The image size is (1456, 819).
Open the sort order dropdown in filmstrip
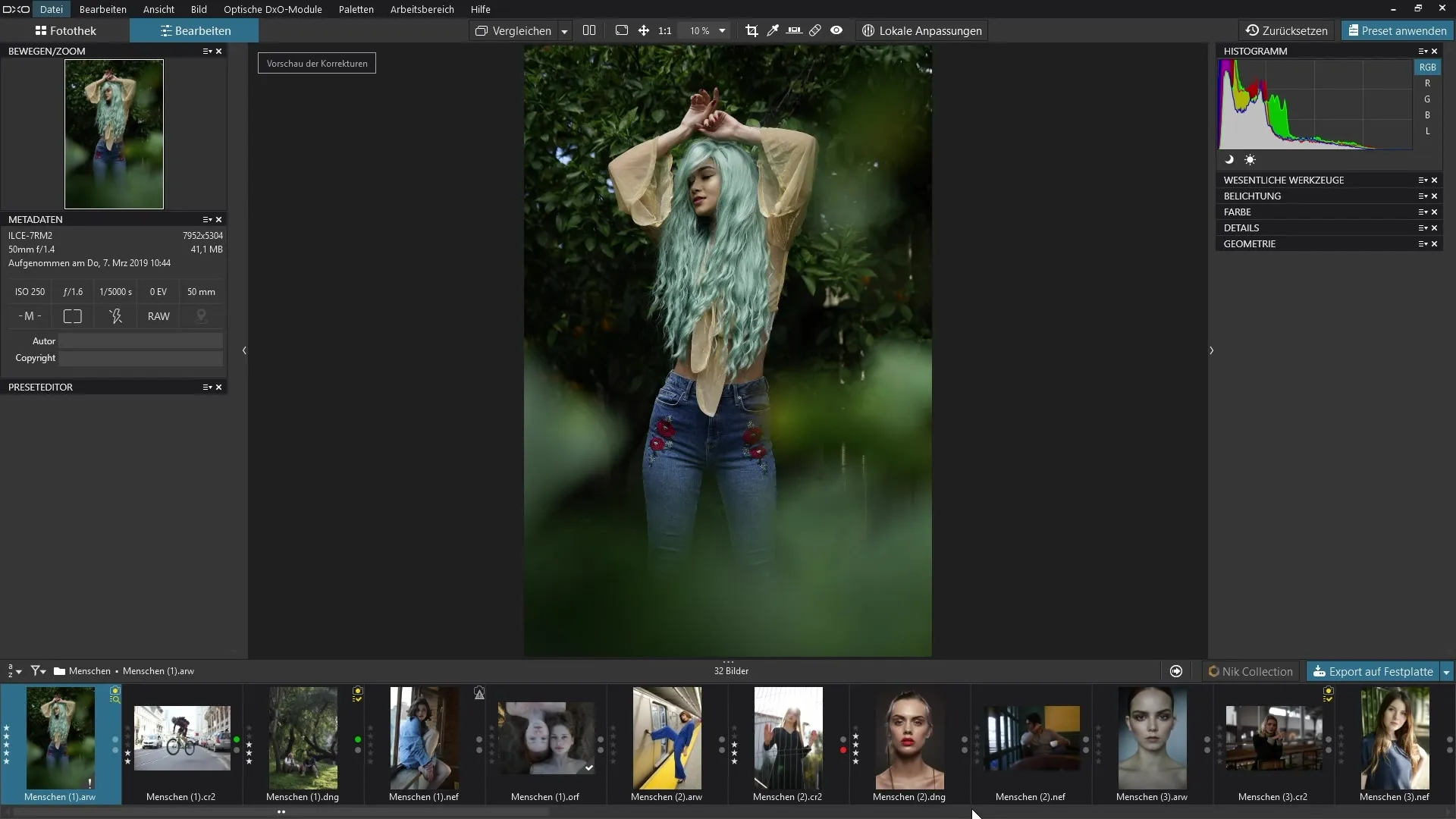pos(14,671)
